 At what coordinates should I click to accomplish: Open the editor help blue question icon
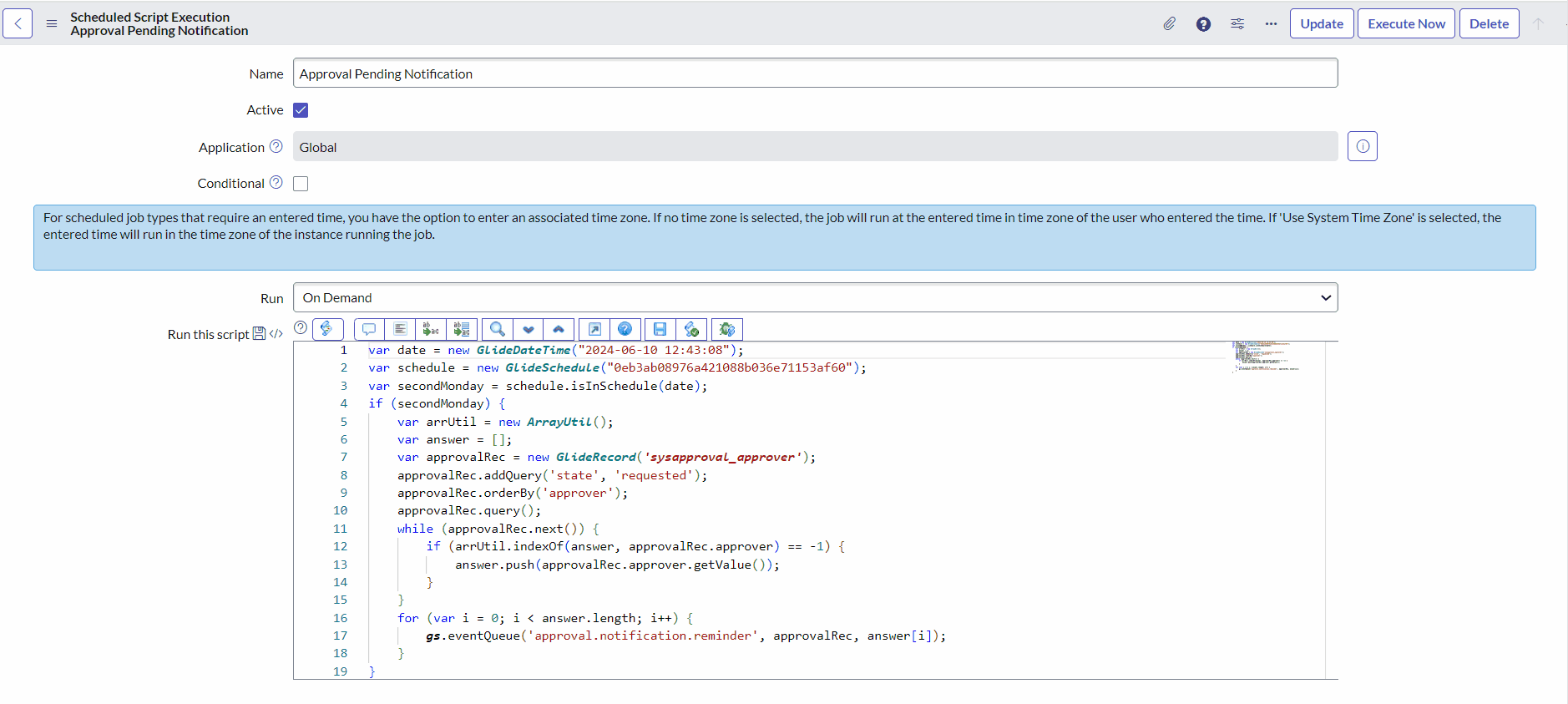[x=625, y=329]
